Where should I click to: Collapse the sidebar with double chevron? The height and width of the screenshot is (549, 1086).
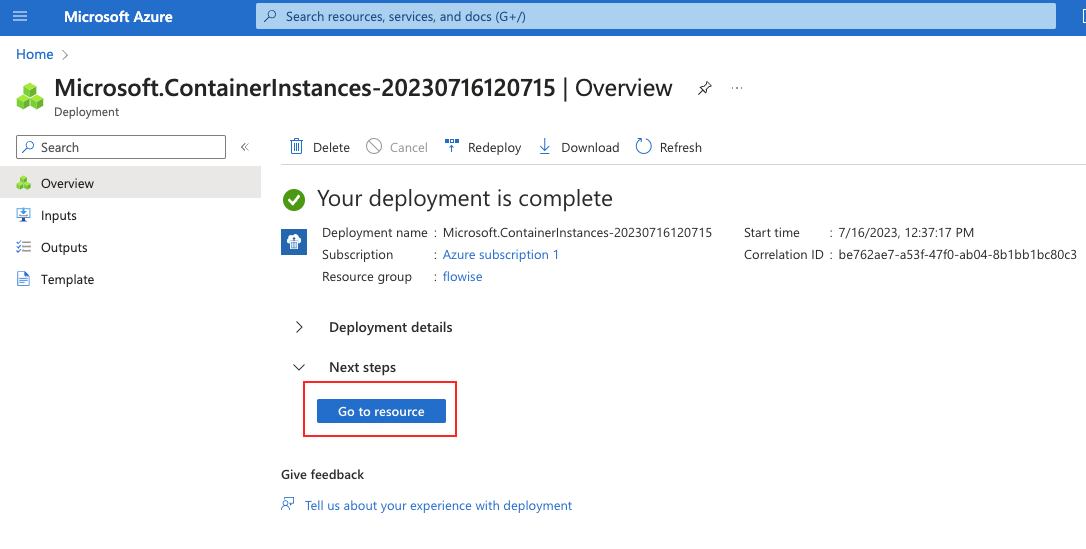[x=244, y=147]
